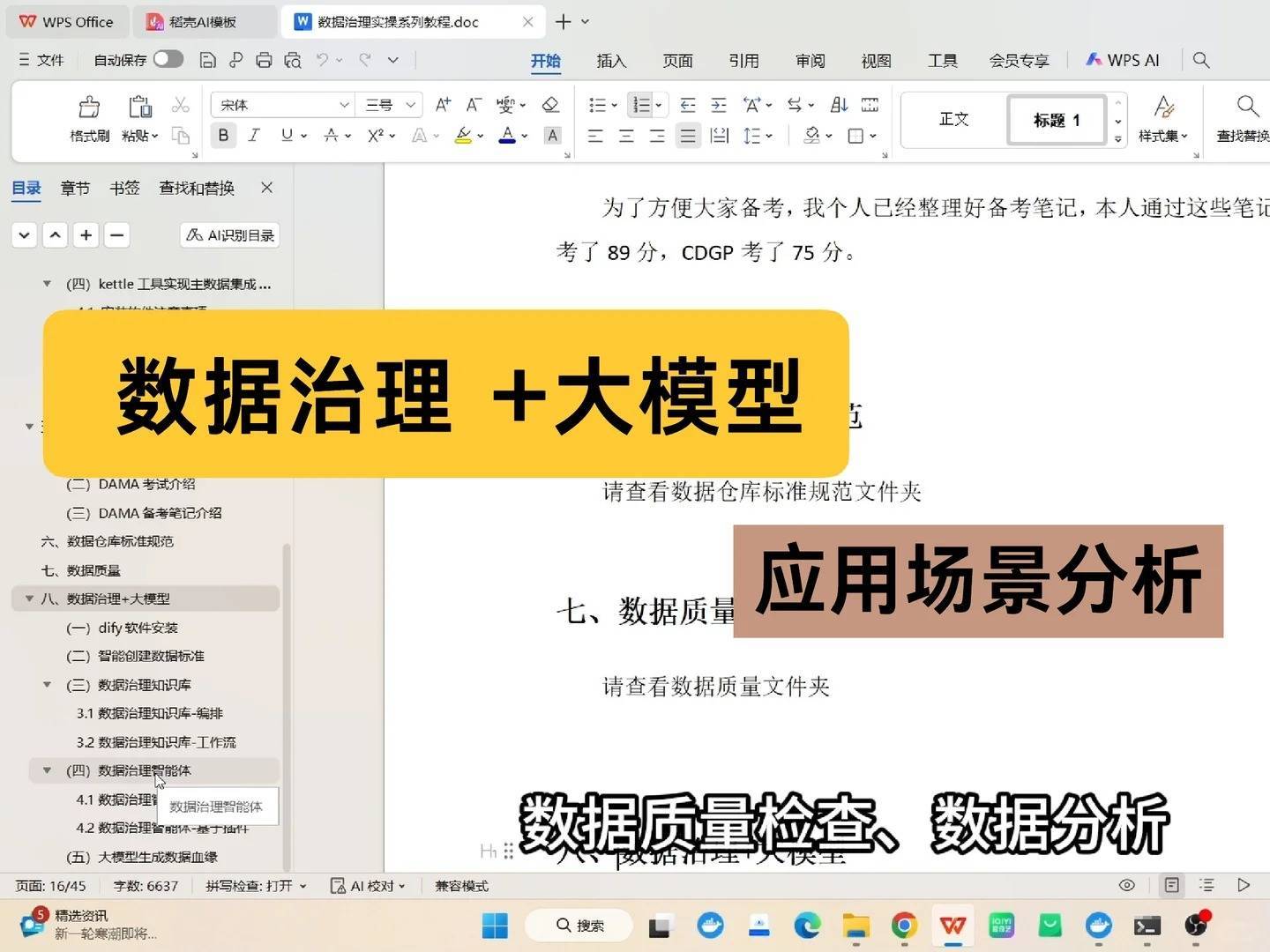Apply the 标题 1 style
Screen dimensions: 1270x952
coord(1055,120)
